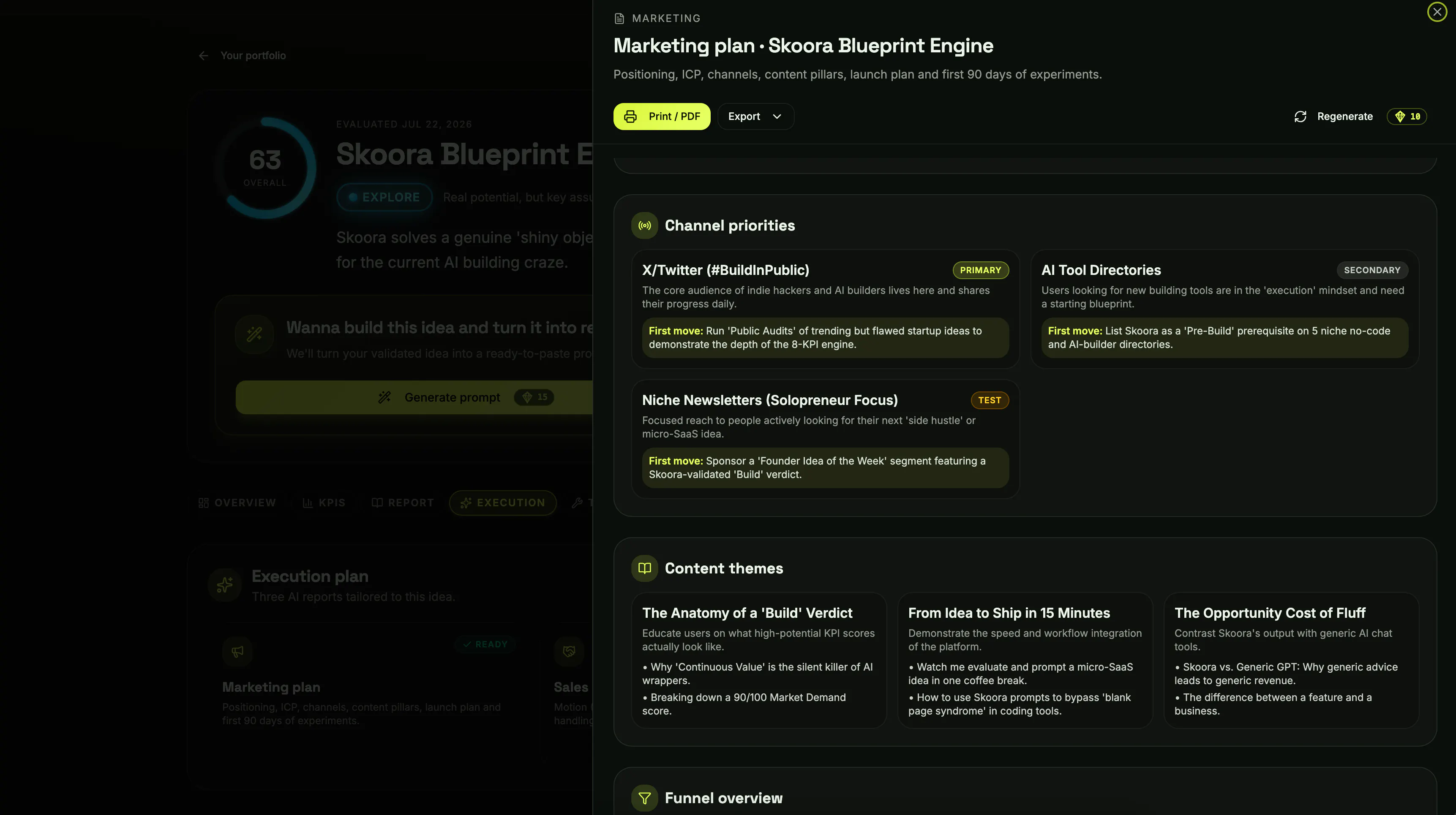Click the handshake icon on Sales card
The image size is (1456, 815).
click(569, 651)
